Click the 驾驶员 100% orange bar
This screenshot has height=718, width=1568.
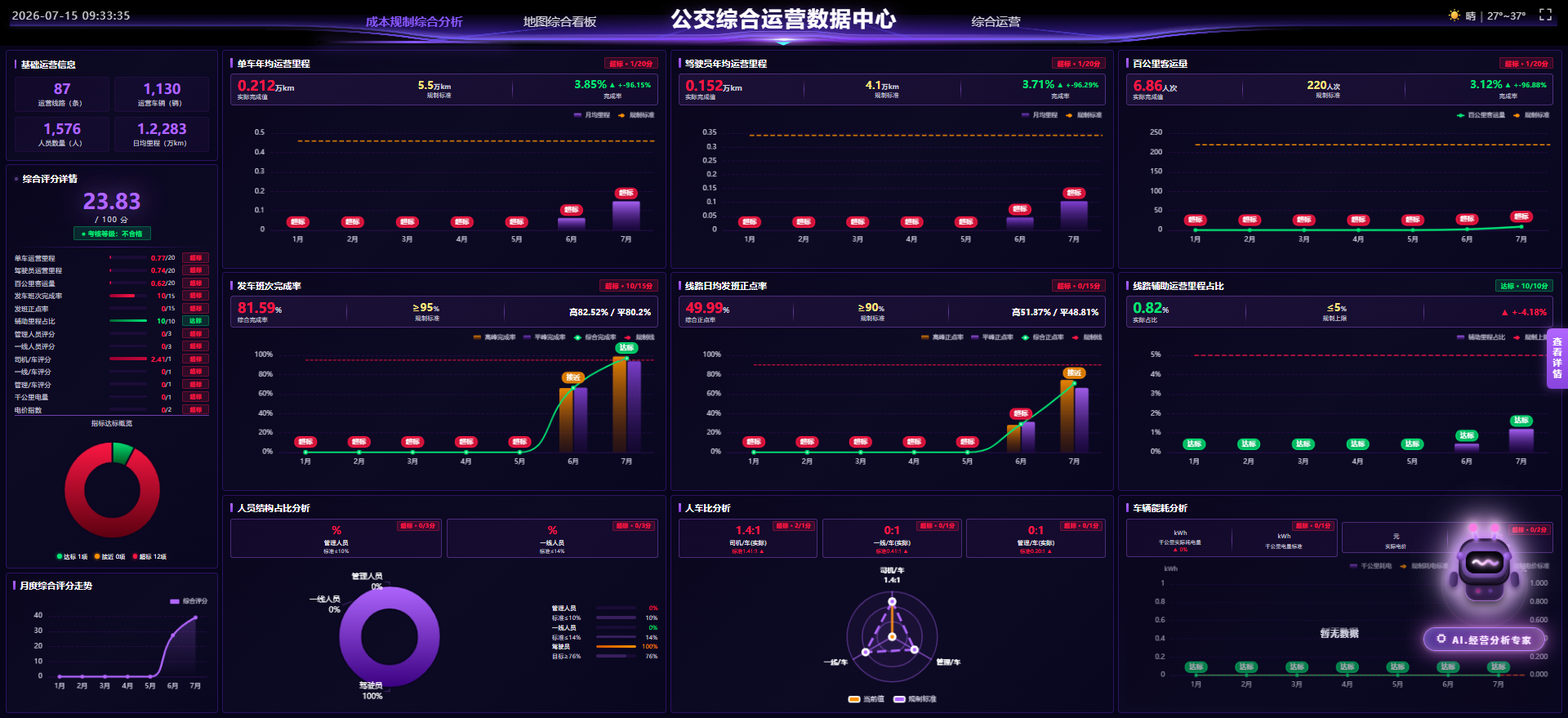tap(616, 647)
